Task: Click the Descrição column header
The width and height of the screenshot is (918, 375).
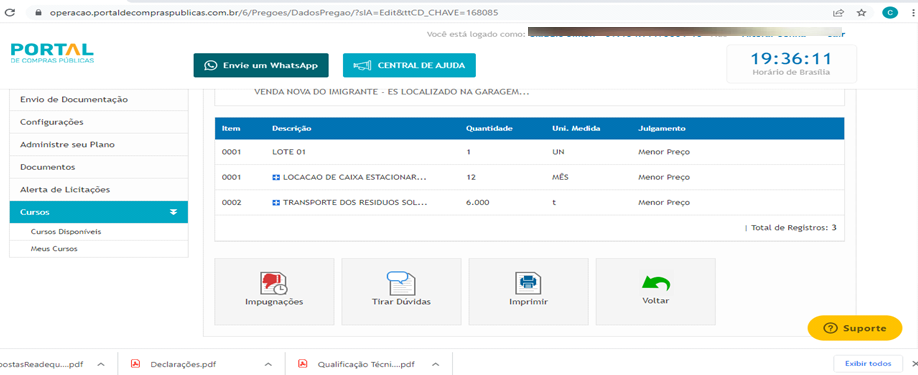Action: coord(292,128)
